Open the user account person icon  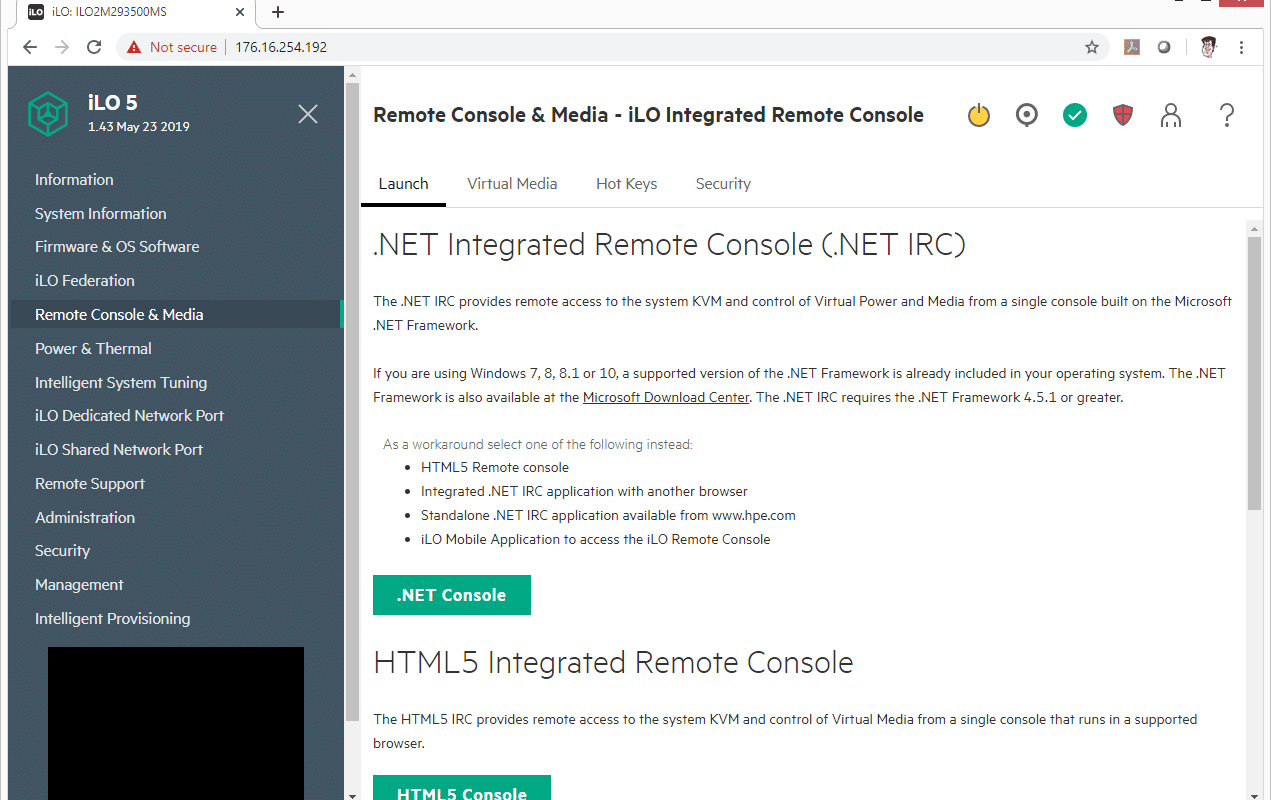[1171, 116]
